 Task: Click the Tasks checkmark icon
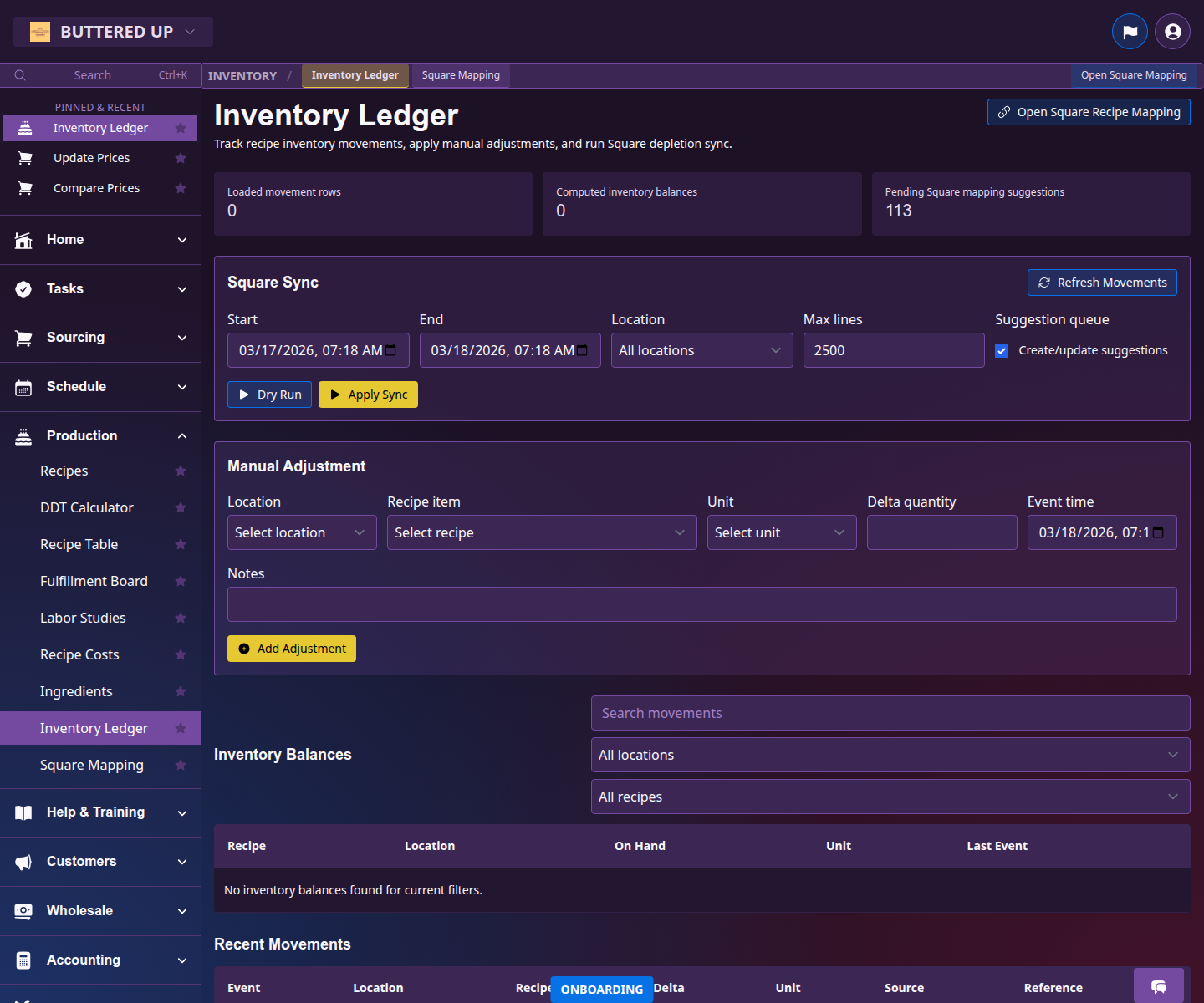pos(23,288)
